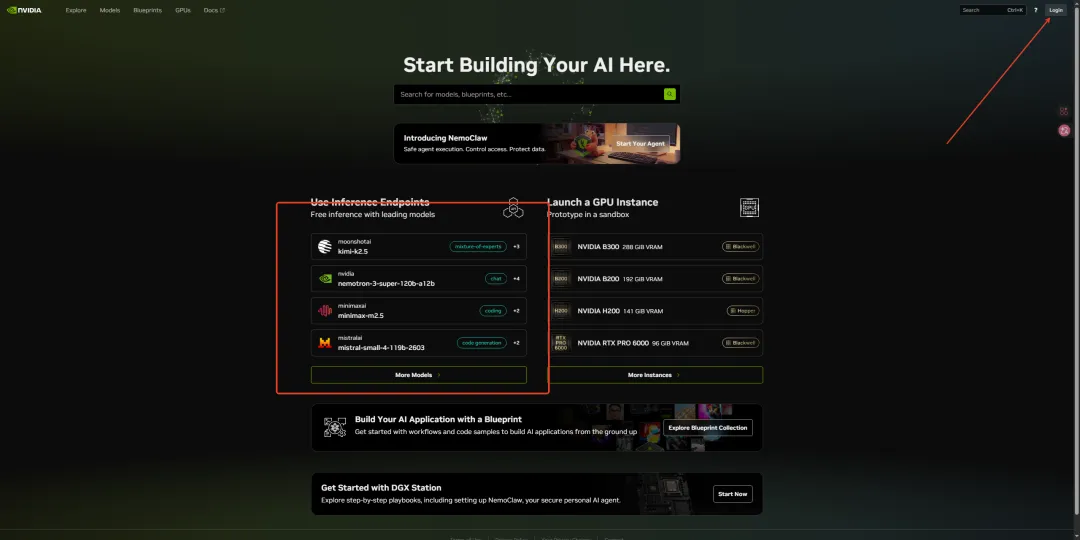Viewport: 1080px width, 540px height.
Task: Click the Start Now button
Action: point(732,494)
